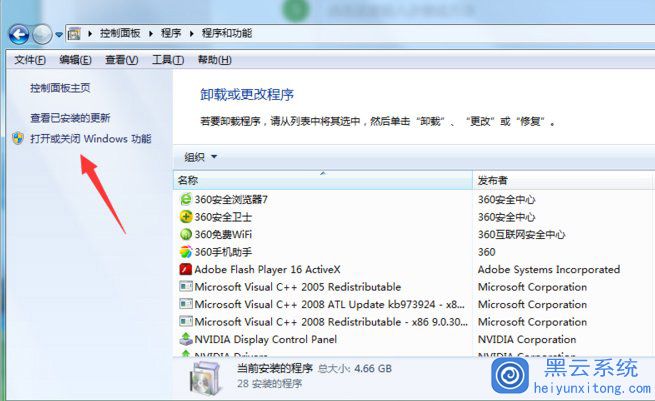Click the 卸载或更改程序 heading

(247, 95)
